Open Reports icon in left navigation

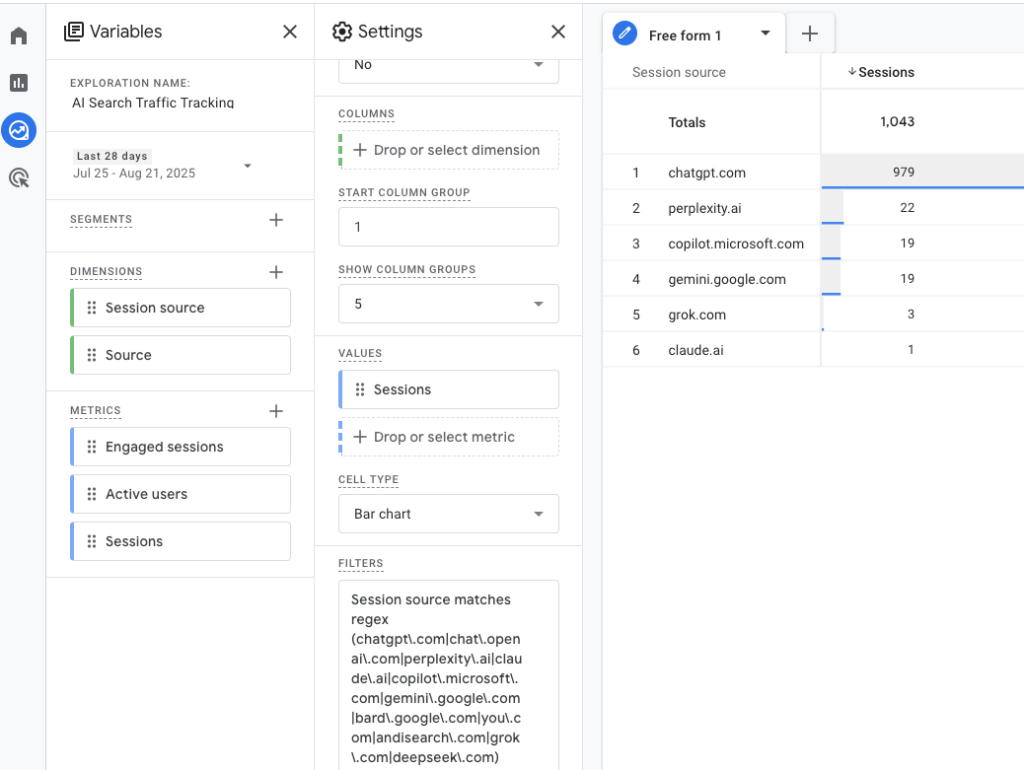[x=19, y=83]
